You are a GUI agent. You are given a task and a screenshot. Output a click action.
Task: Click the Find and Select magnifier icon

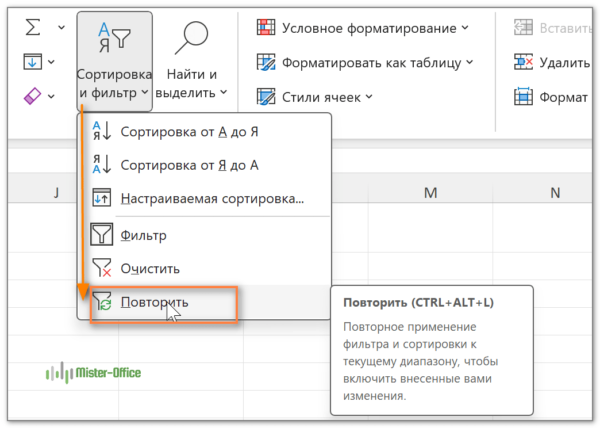190,39
